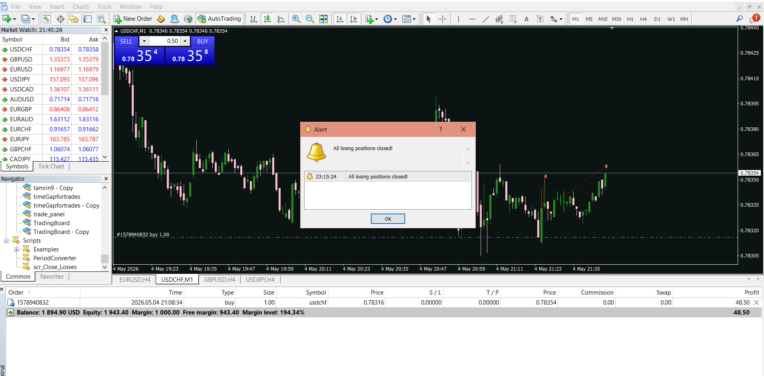The image size is (764, 376).
Task: Switch to the EURUSD,H4 chart tab
Action: tap(134, 280)
